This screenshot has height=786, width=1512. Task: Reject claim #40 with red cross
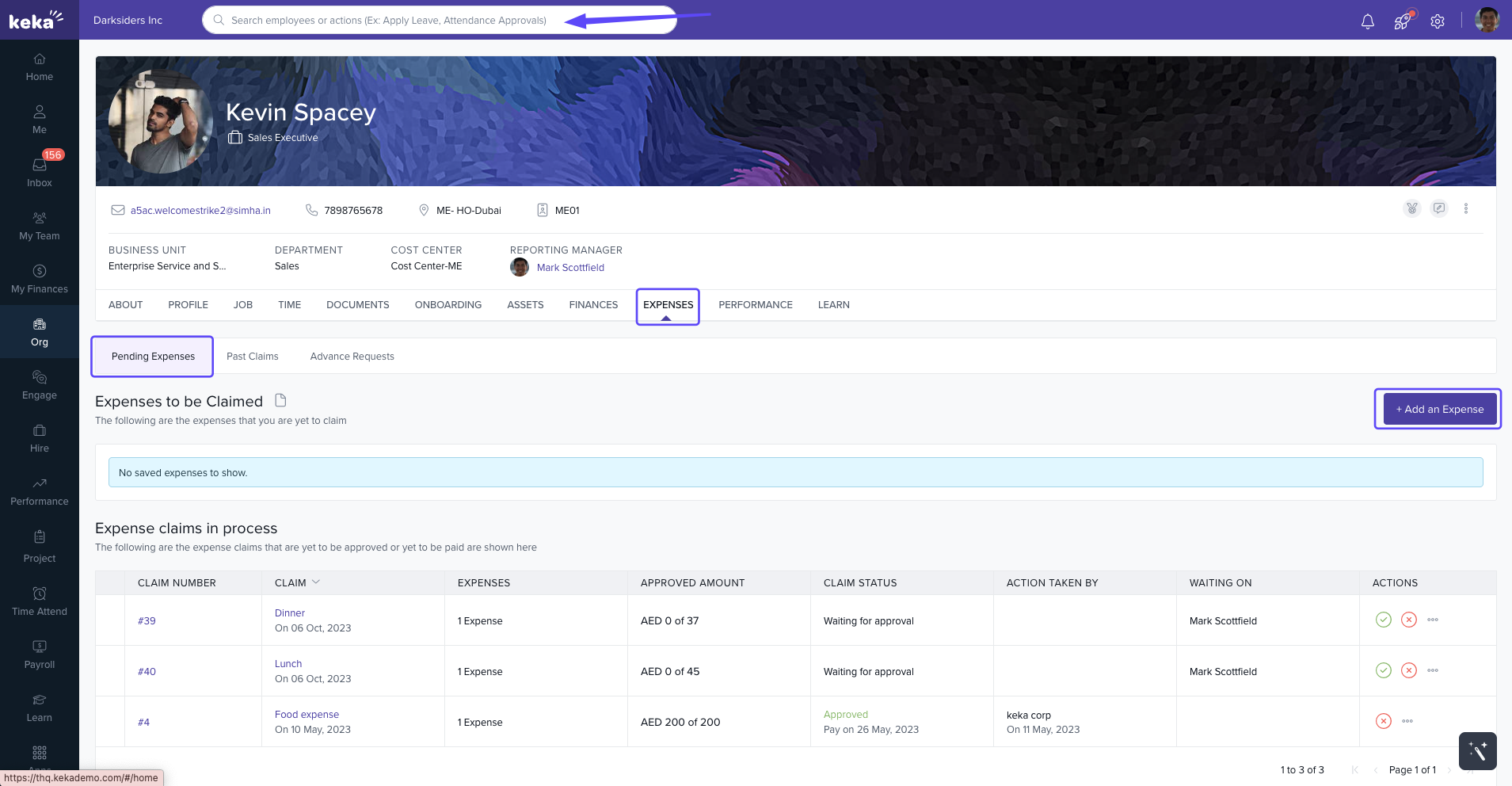click(1409, 670)
